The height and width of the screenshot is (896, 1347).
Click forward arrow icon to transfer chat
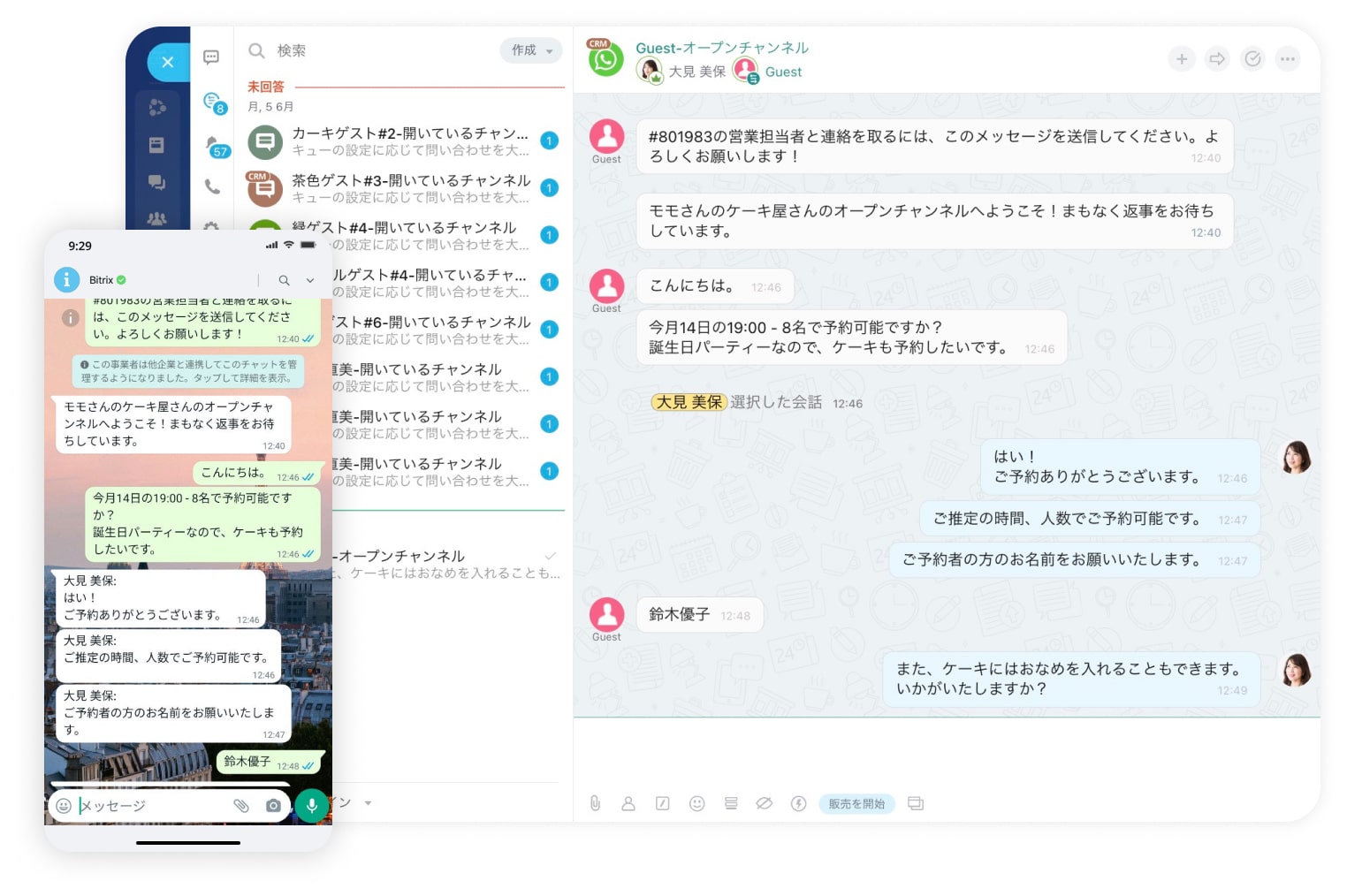pyautogui.click(x=1217, y=59)
